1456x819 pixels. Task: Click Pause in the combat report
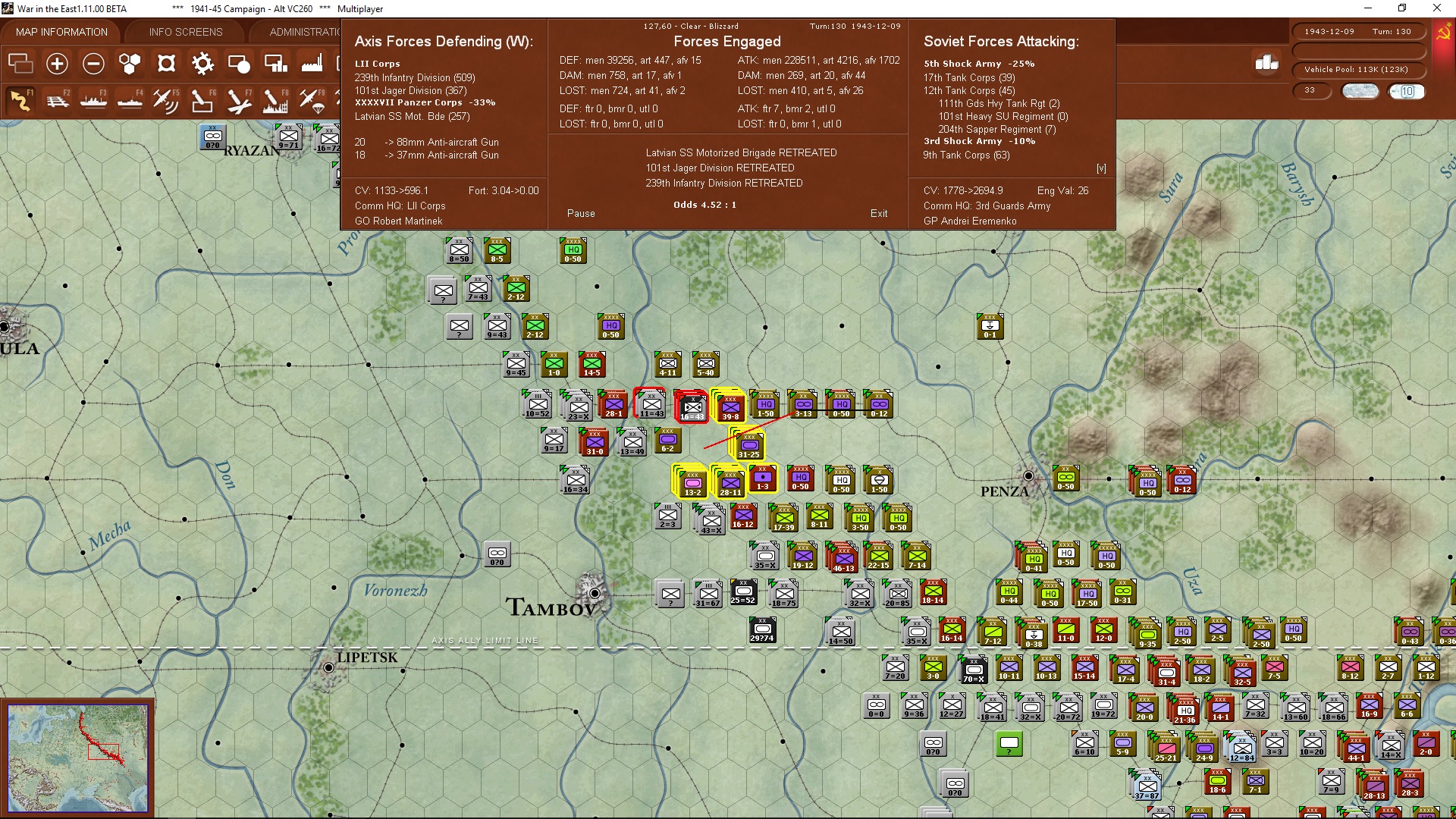pos(581,213)
